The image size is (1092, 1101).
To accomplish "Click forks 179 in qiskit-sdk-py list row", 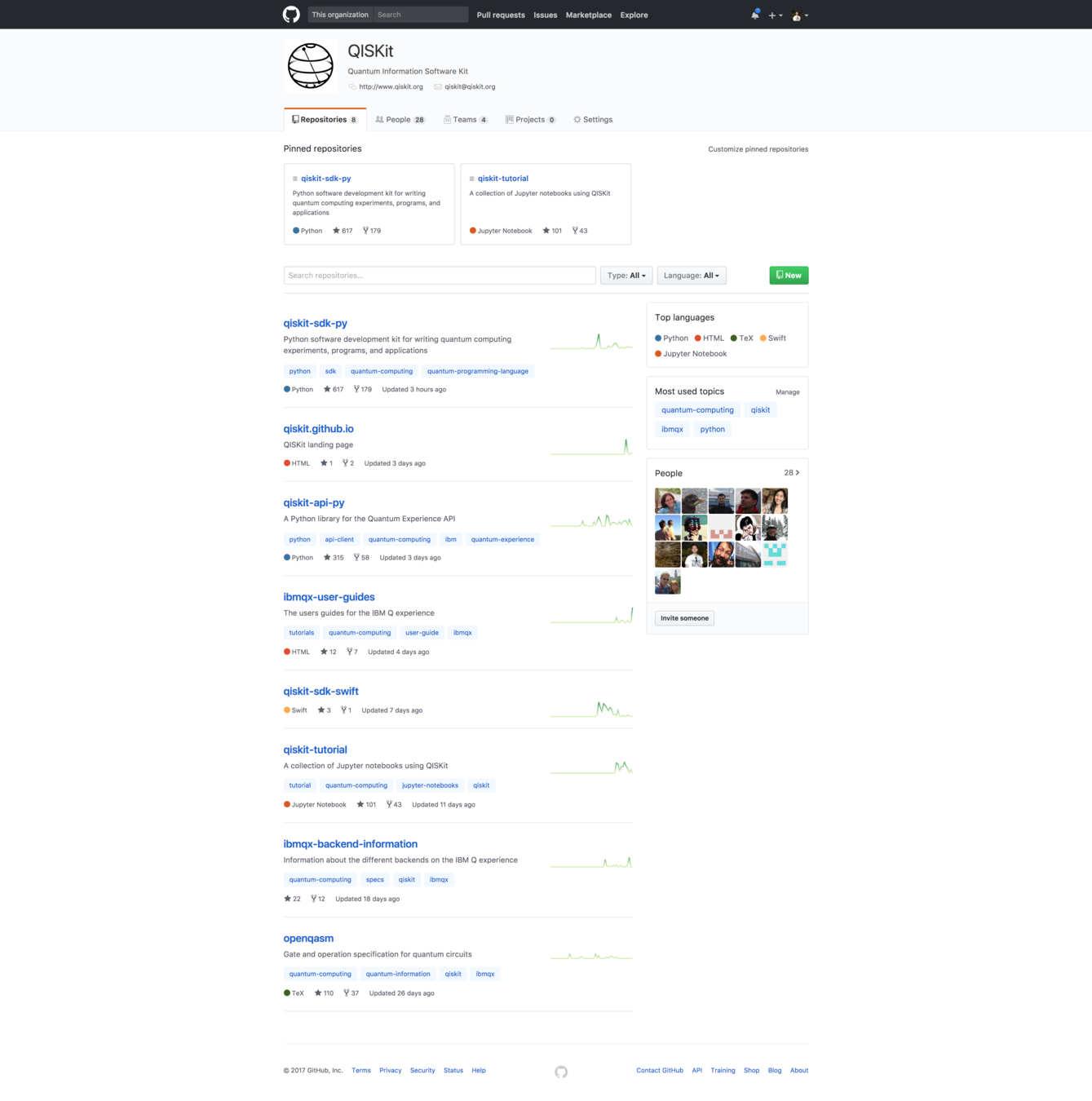I will (363, 389).
